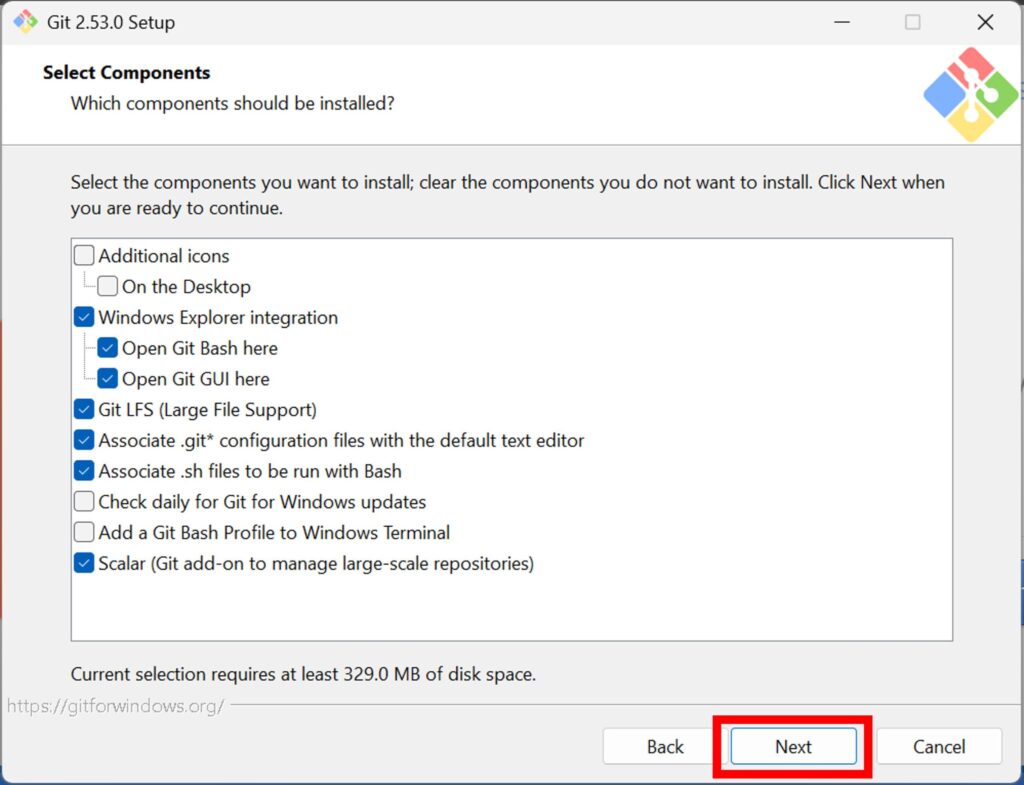Image resolution: width=1024 pixels, height=785 pixels.
Task: Enable the Additional icons checkbox
Action: pos(84,256)
